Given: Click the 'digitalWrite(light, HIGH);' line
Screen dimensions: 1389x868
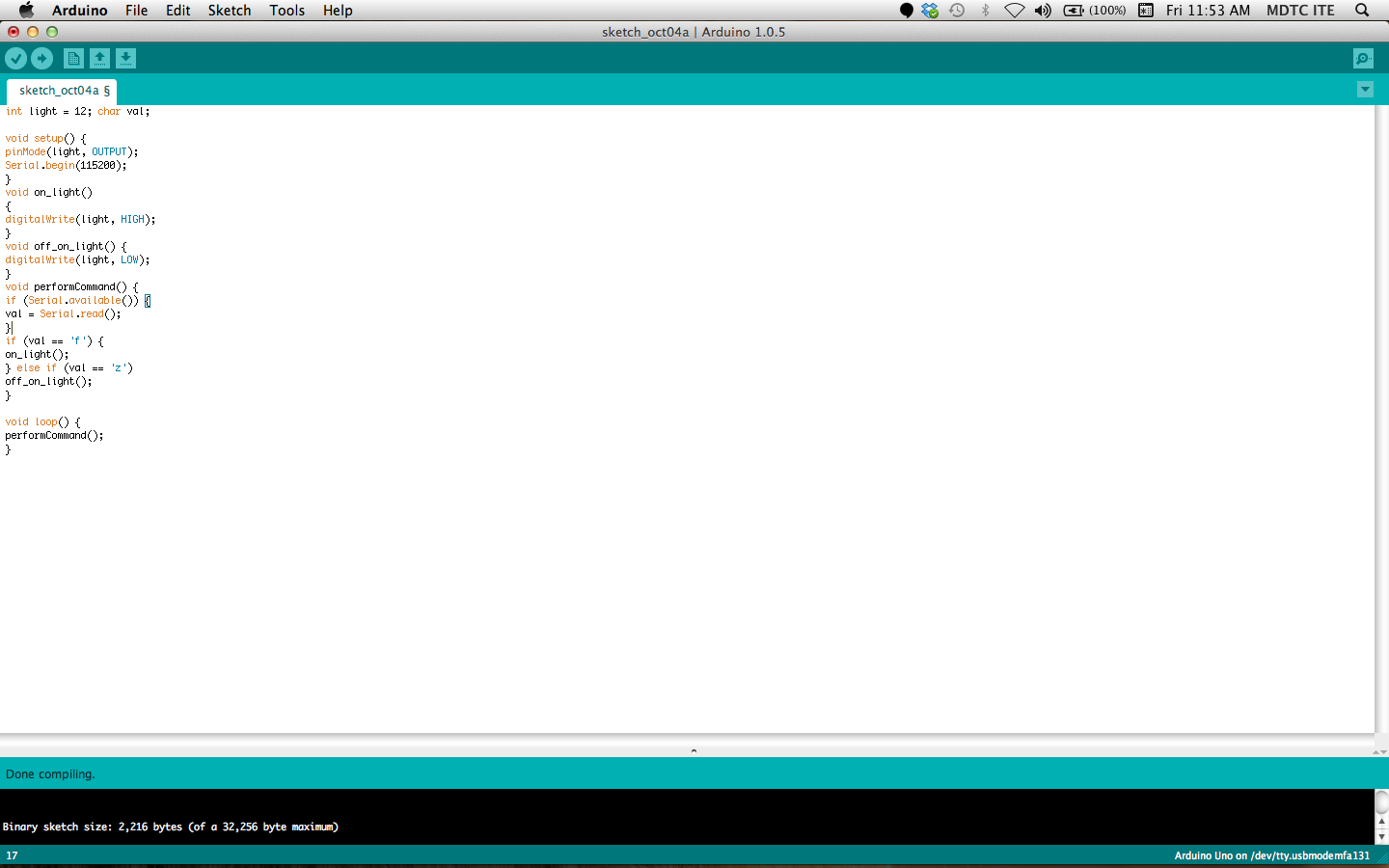Looking at the screenshot, I should pos(80,220).
